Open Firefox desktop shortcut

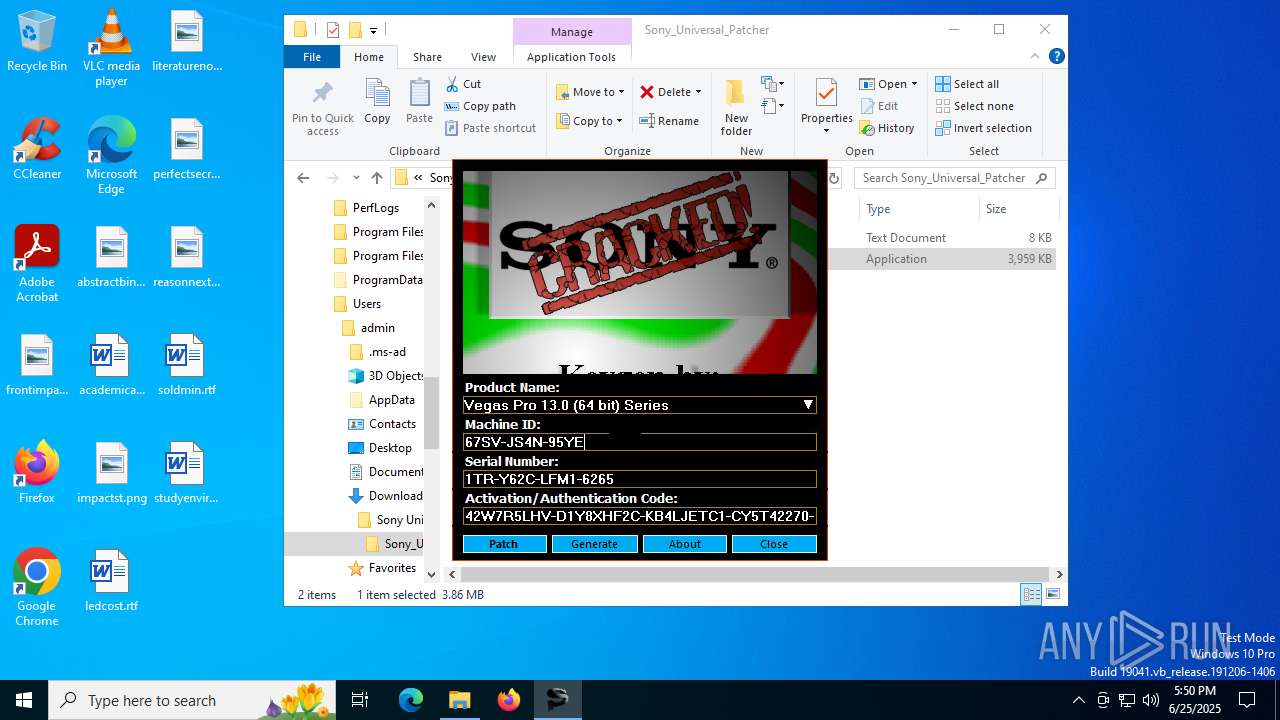37,472
